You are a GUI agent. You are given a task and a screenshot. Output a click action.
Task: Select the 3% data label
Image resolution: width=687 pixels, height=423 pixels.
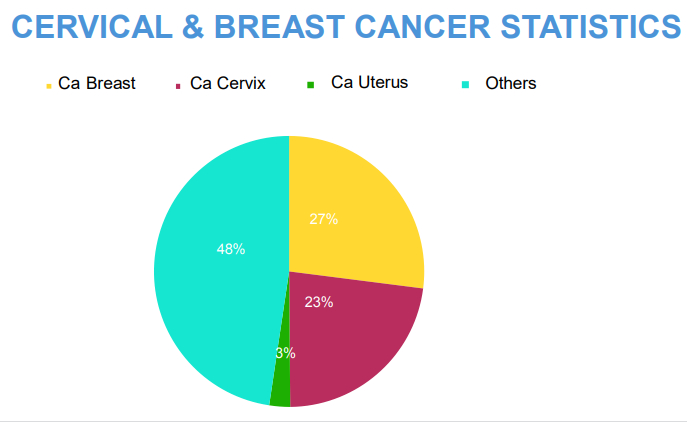click(x=285, y=352)
